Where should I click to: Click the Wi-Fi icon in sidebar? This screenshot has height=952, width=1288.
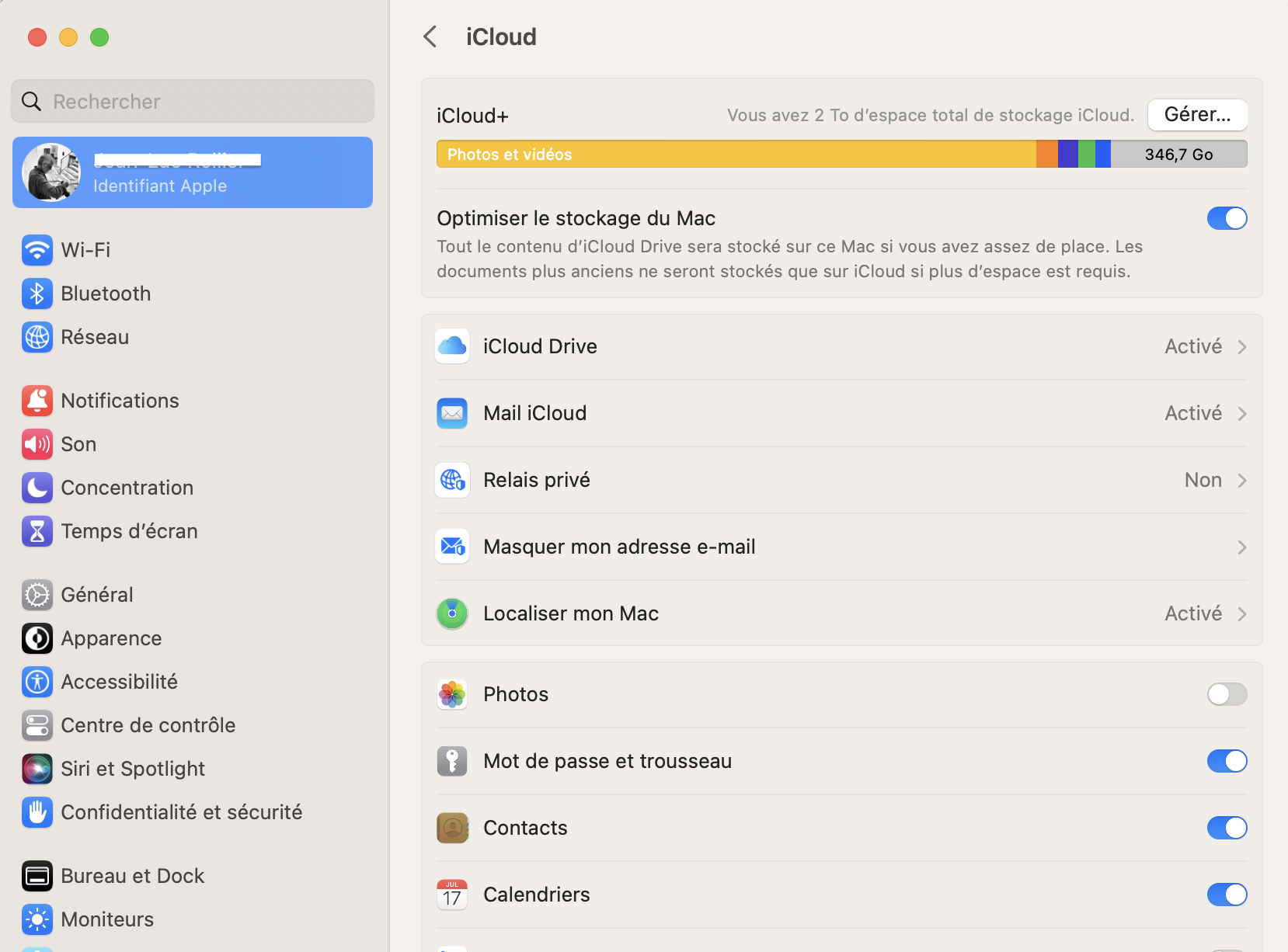(37, 250)
